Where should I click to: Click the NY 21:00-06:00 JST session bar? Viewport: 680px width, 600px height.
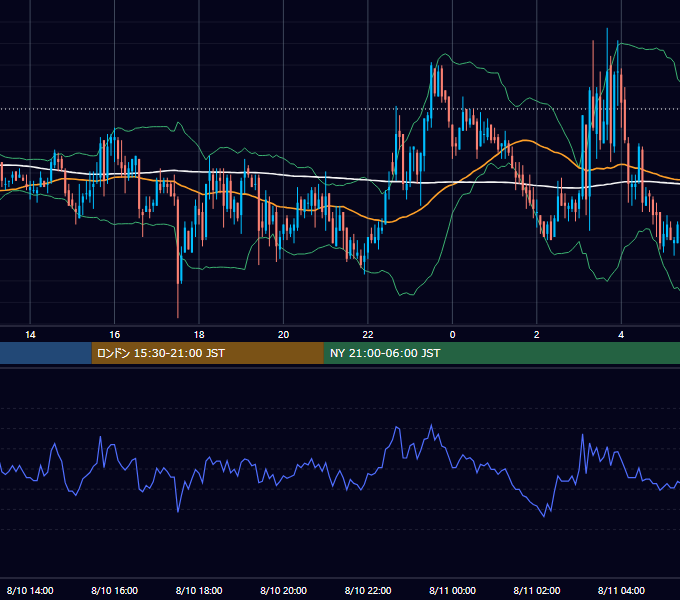click(x=502, y=353)
